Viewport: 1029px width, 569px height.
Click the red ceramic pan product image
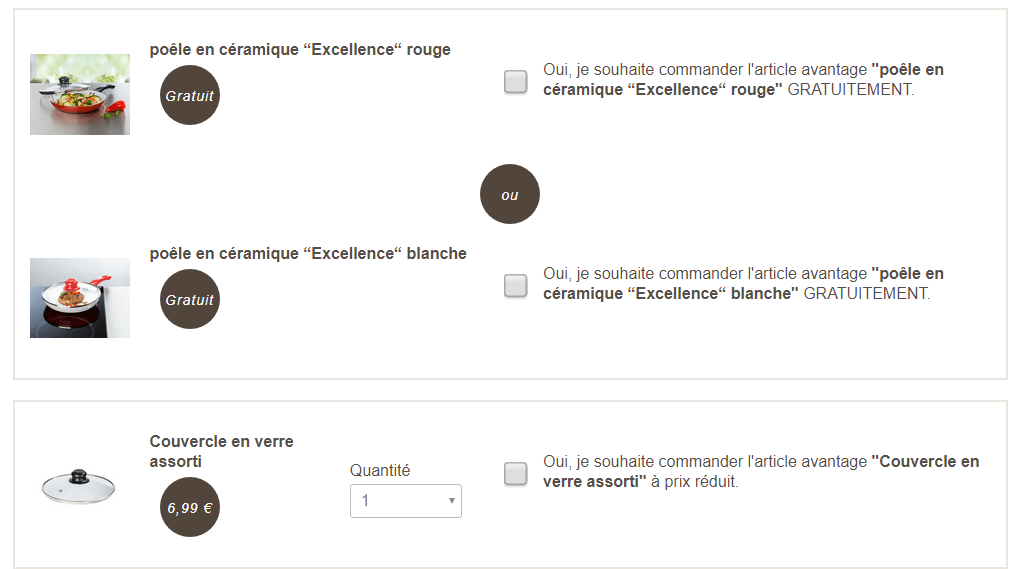(80, 94)
